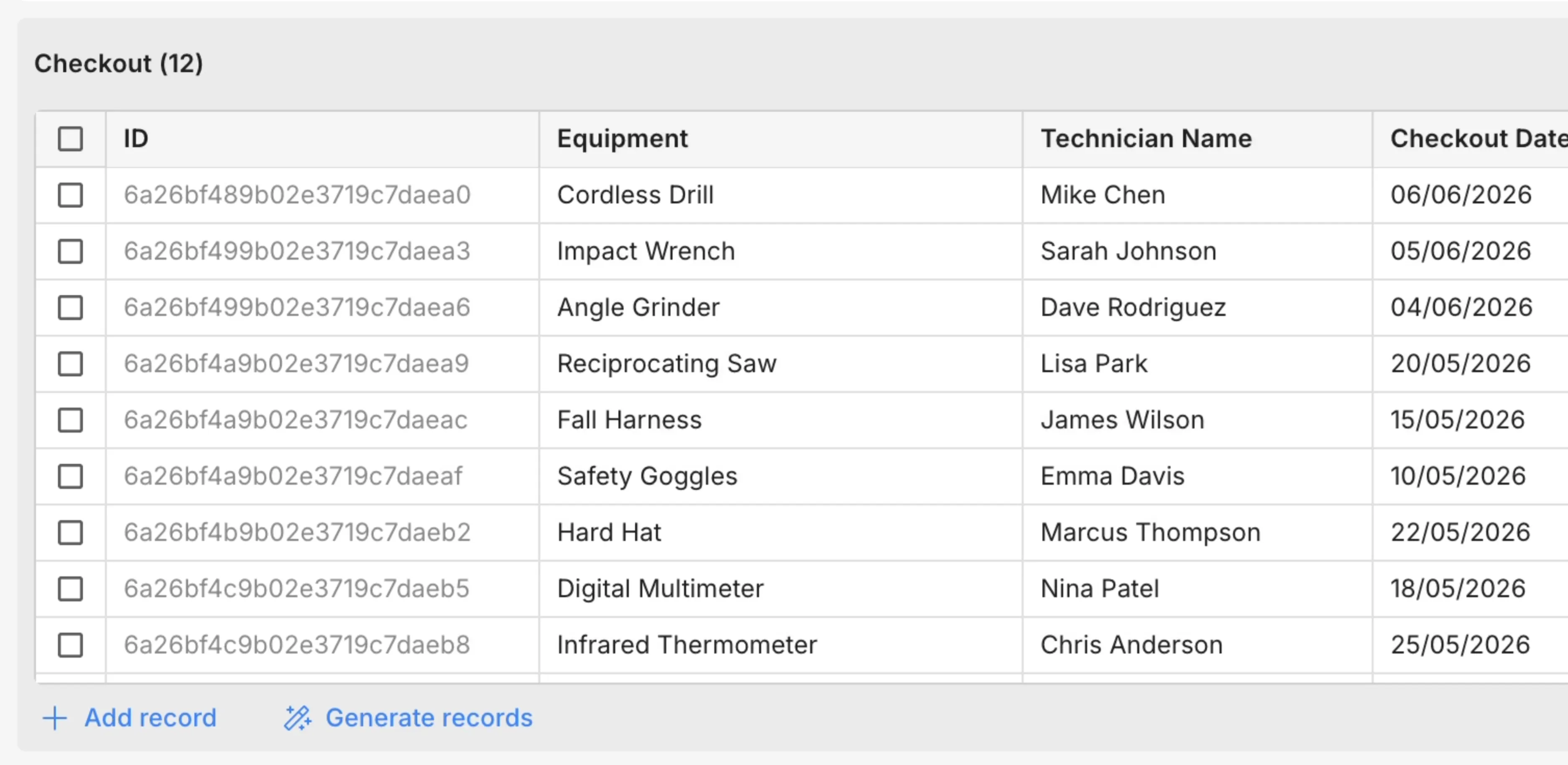1568x765 pixels.
Task: Click checkout date 10/05/2026
Action: tap(1458, 477)
